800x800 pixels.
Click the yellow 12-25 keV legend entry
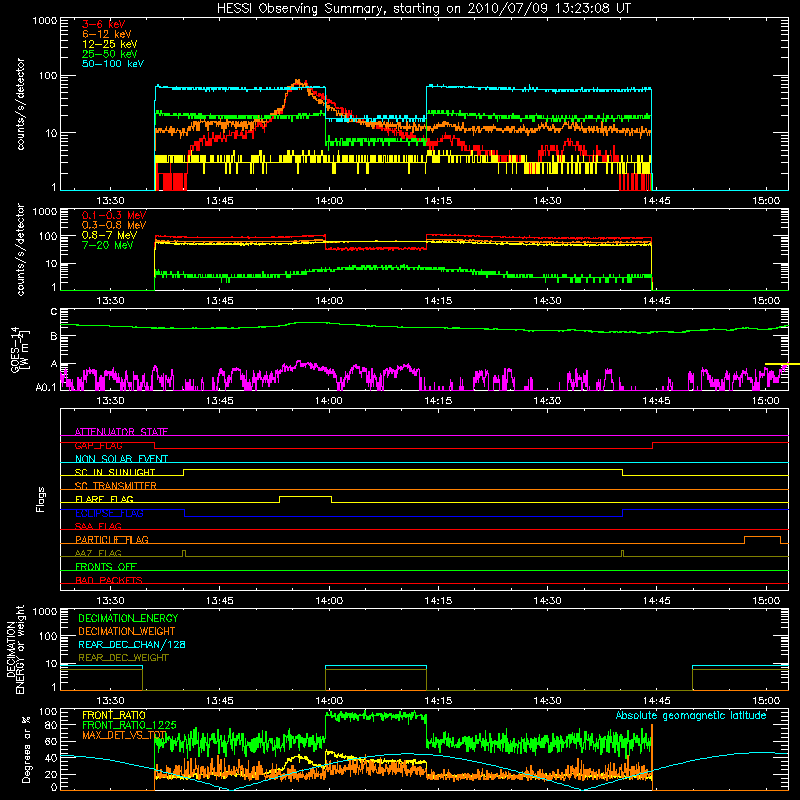click(110, 44)
